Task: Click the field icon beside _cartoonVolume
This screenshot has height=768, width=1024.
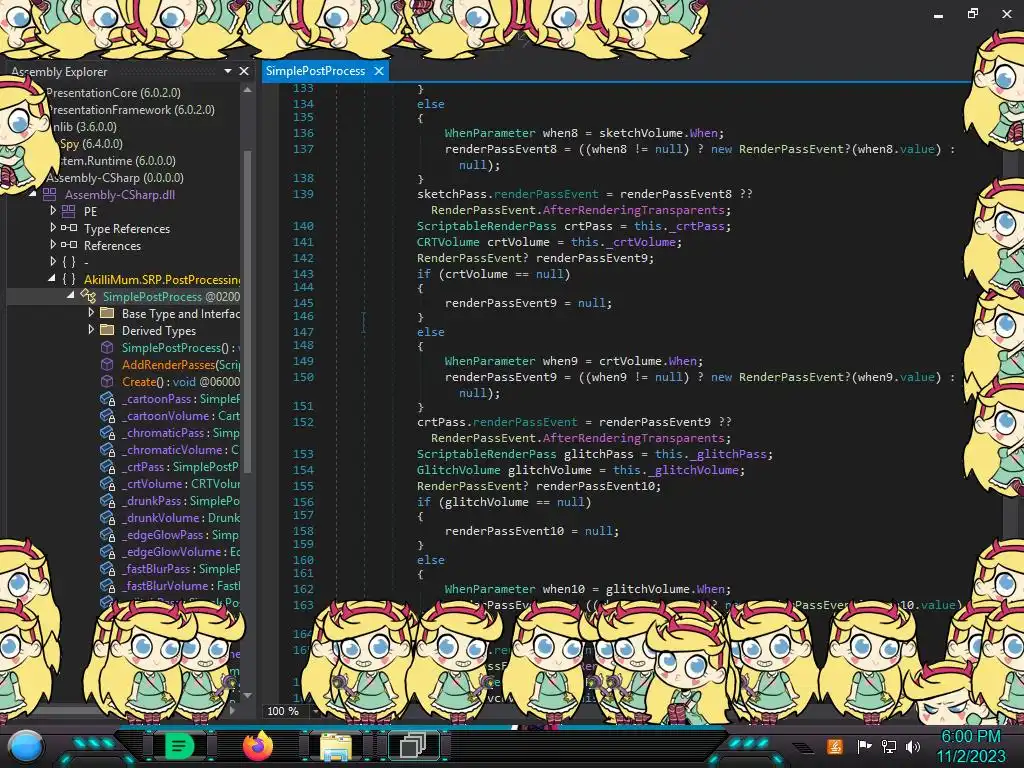Action: pyautogui.click(x=107, y=415)
